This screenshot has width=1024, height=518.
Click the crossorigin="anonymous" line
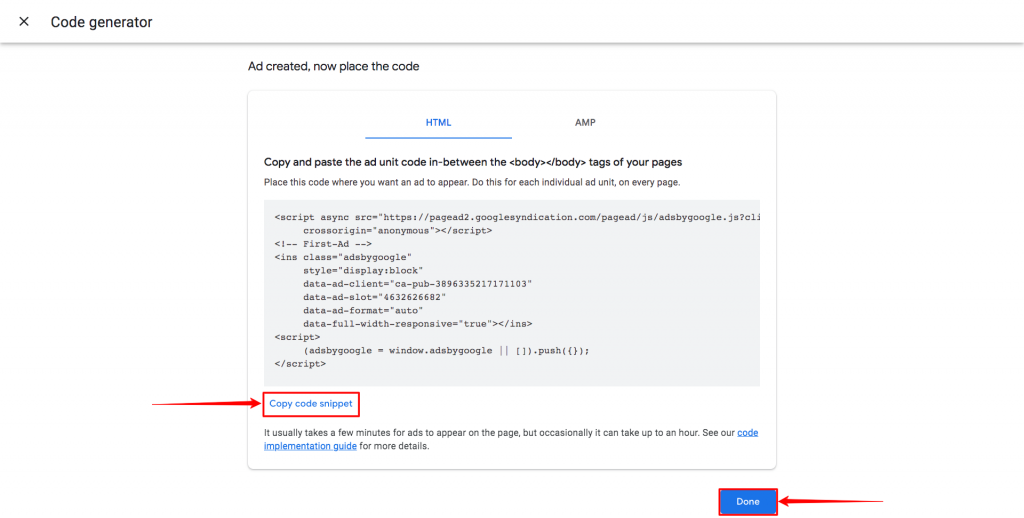(x=398, y=231)
